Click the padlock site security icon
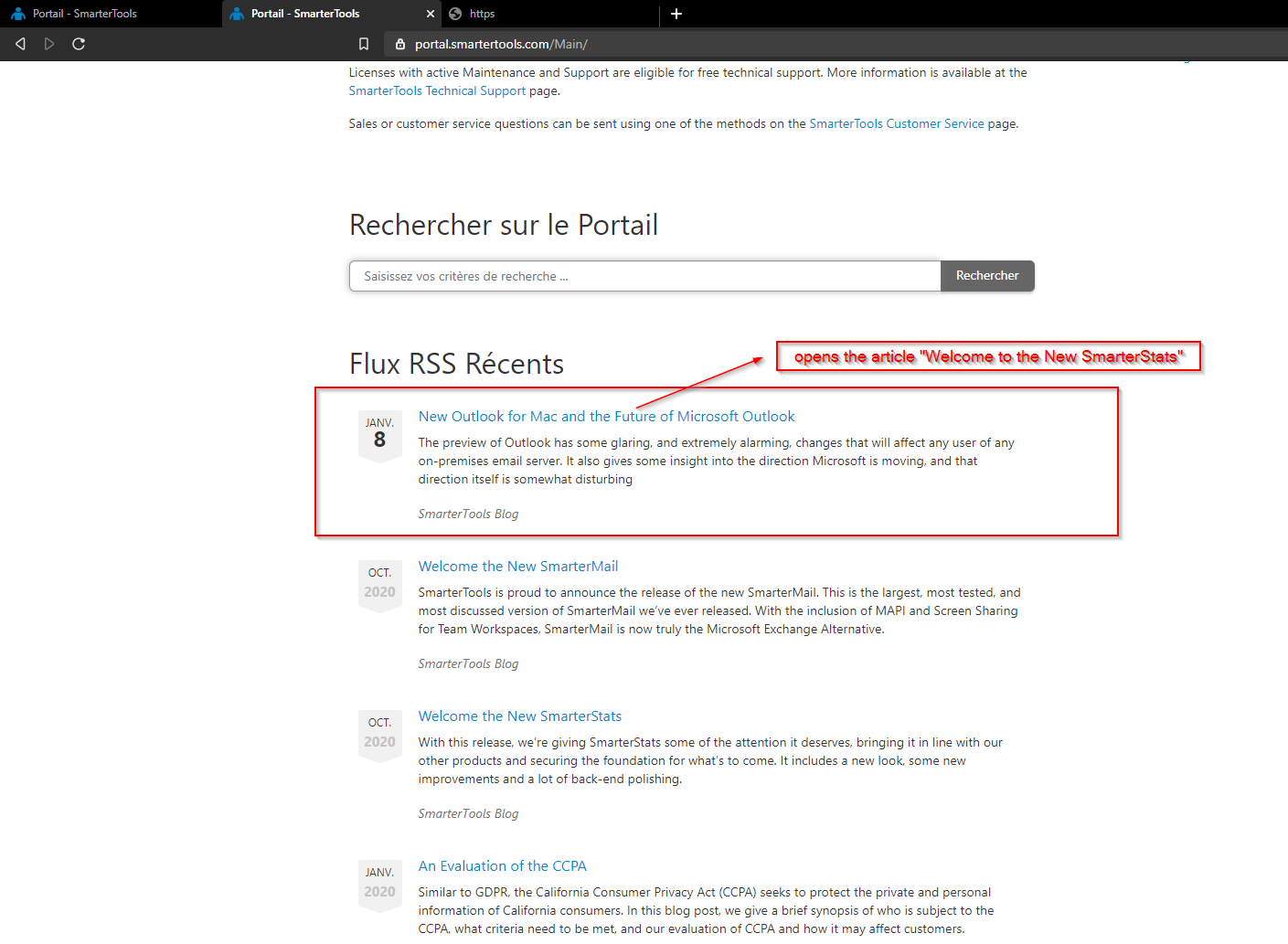The height and width of the screenshot is (944, 1288). (x=400, y=44)
